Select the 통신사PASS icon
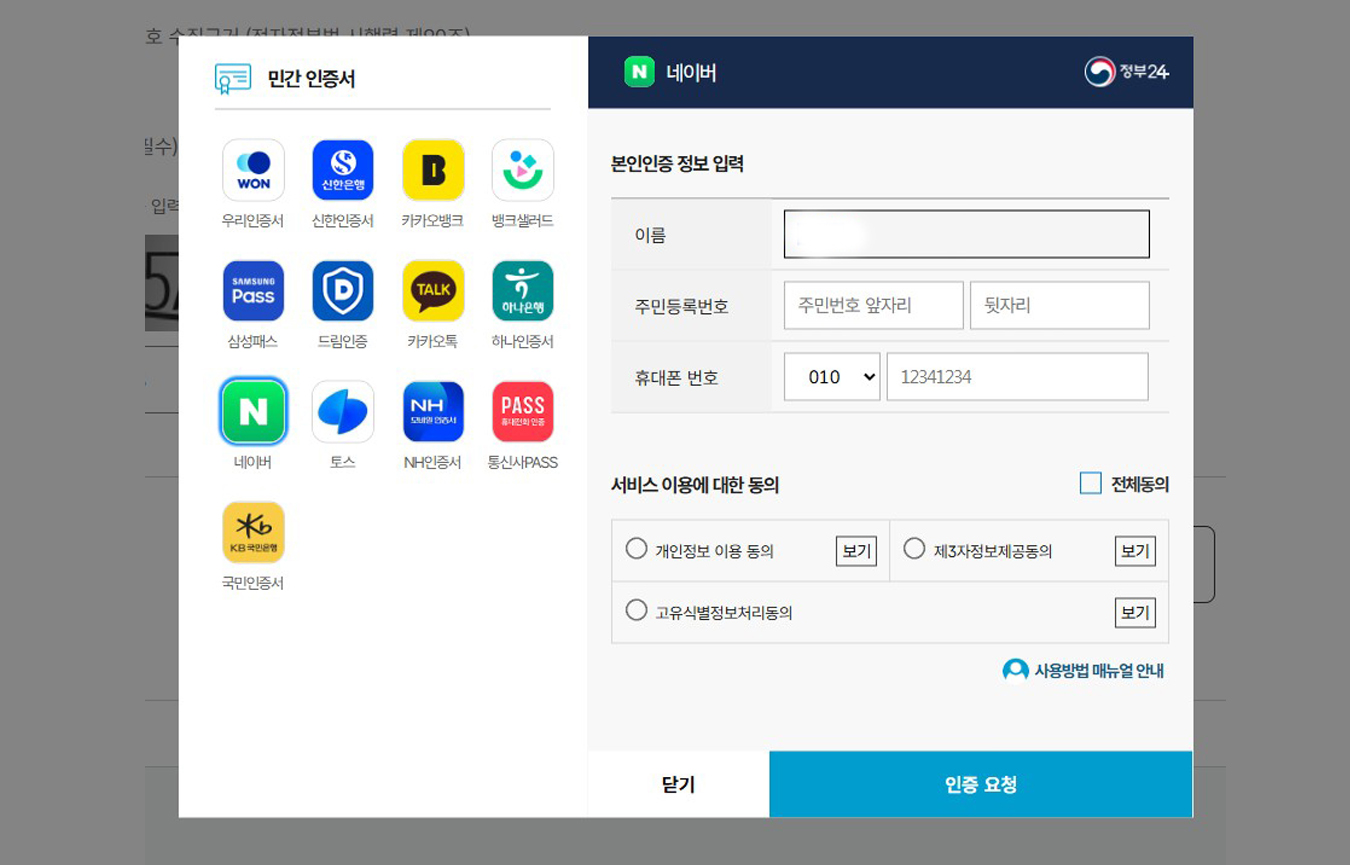Screen dimensions: 1350x865 (521, 410)
